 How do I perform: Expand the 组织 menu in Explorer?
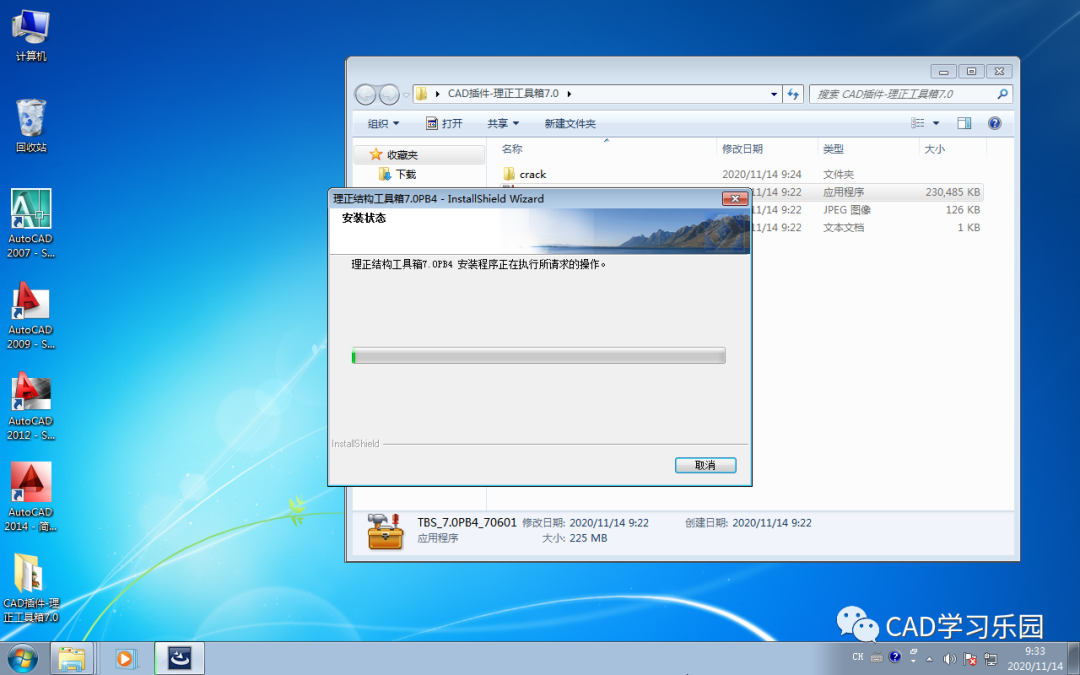click(384, 123)
